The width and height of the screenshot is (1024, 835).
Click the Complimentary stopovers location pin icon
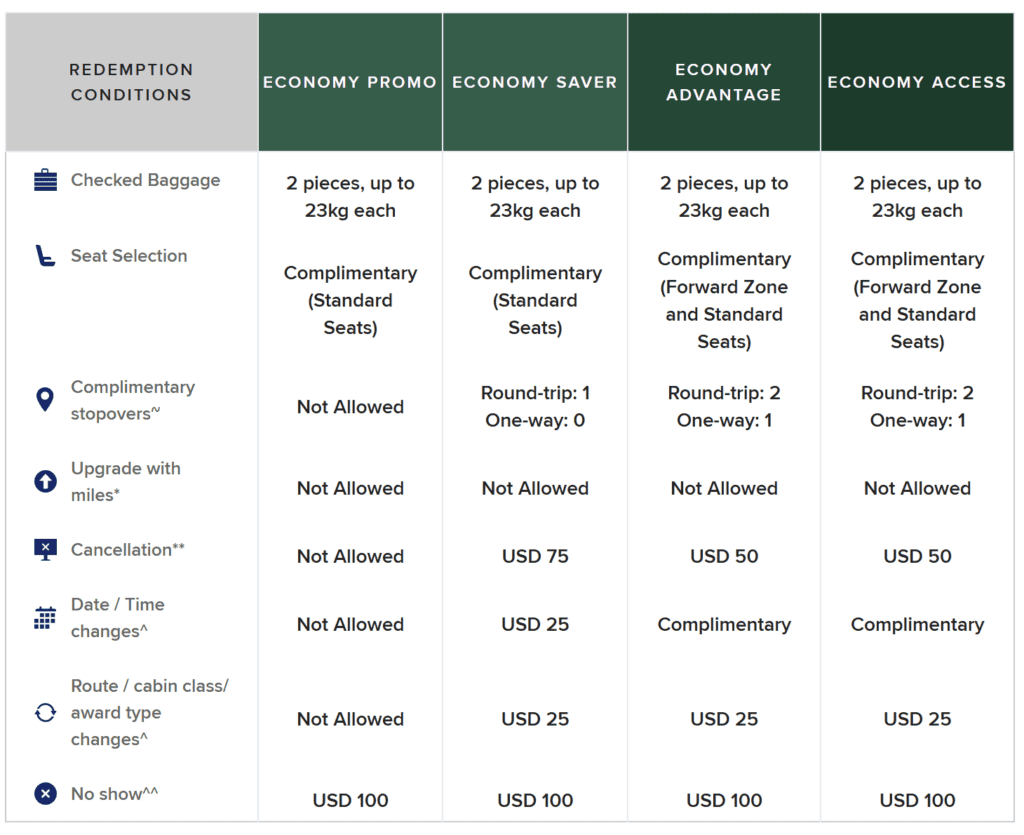(x=45, y=400)
